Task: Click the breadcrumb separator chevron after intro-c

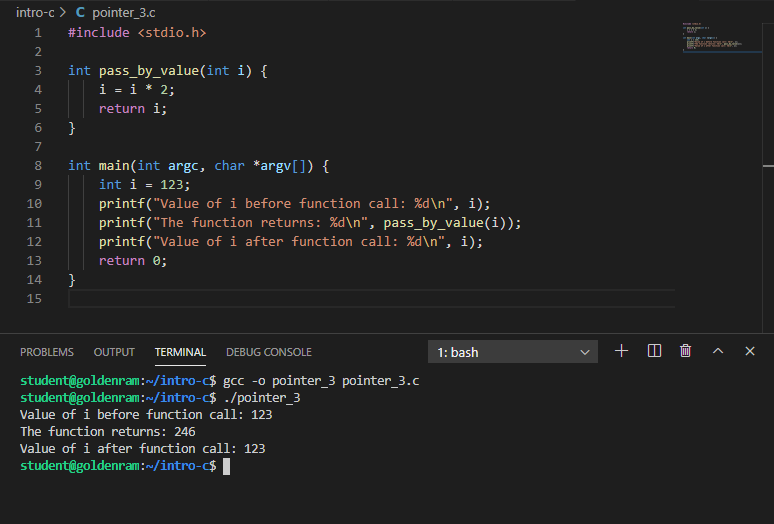Action: point(63,12)
